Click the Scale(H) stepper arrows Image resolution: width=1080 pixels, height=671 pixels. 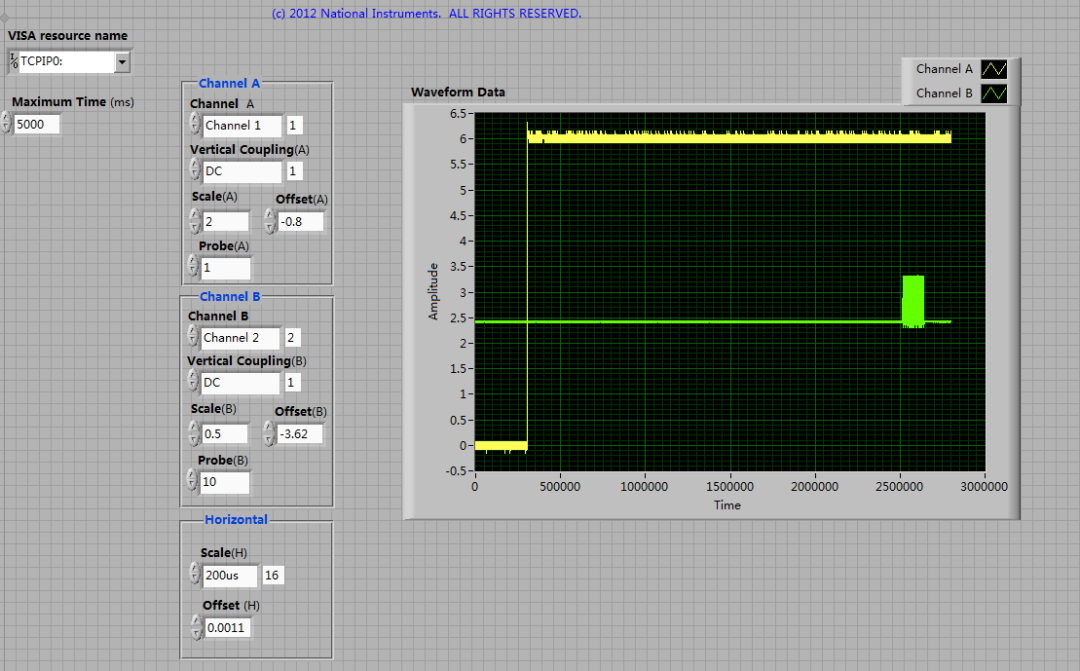pos(196,575)
